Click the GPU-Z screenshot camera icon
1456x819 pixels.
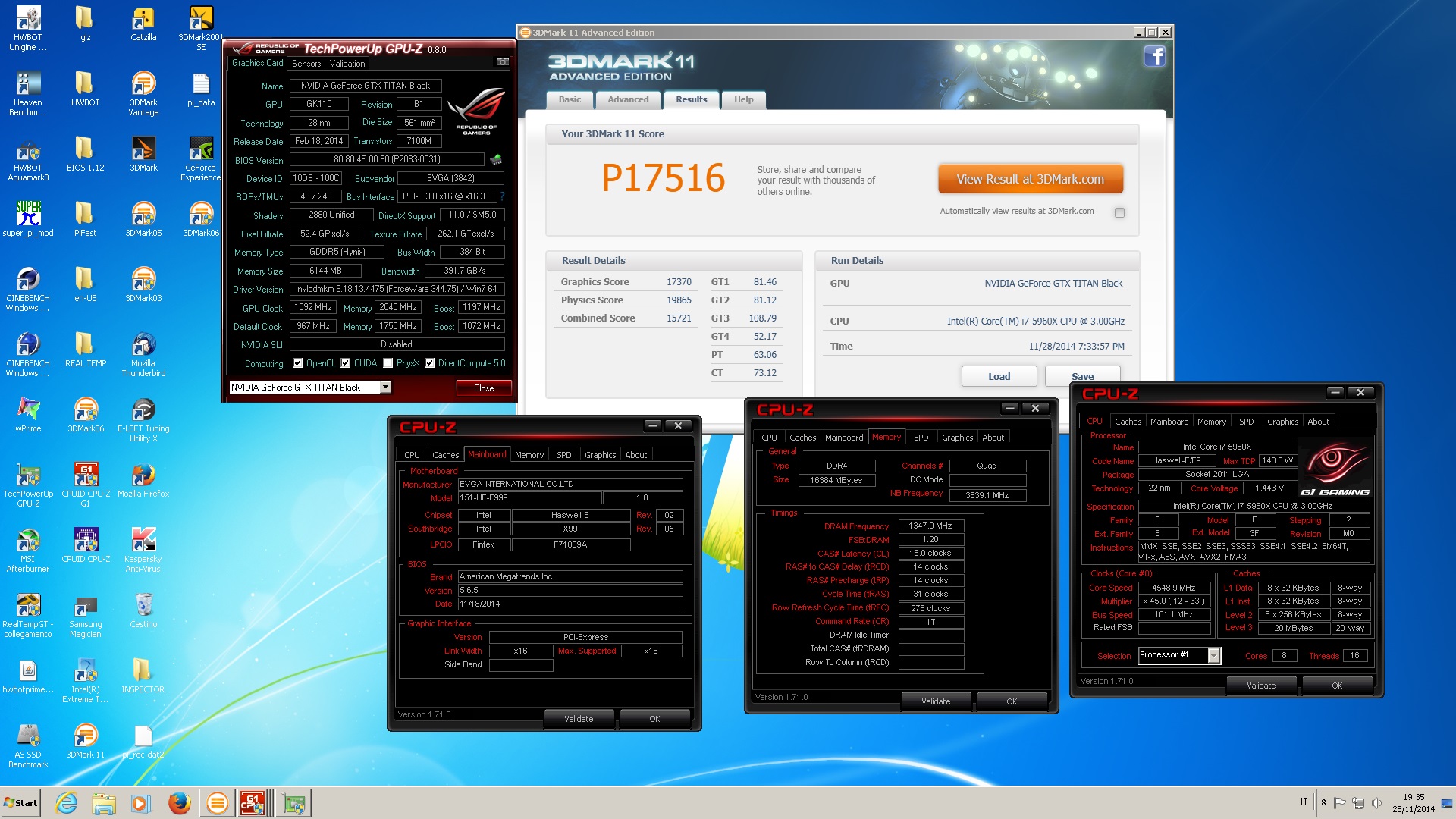click(x=502, y=62)
